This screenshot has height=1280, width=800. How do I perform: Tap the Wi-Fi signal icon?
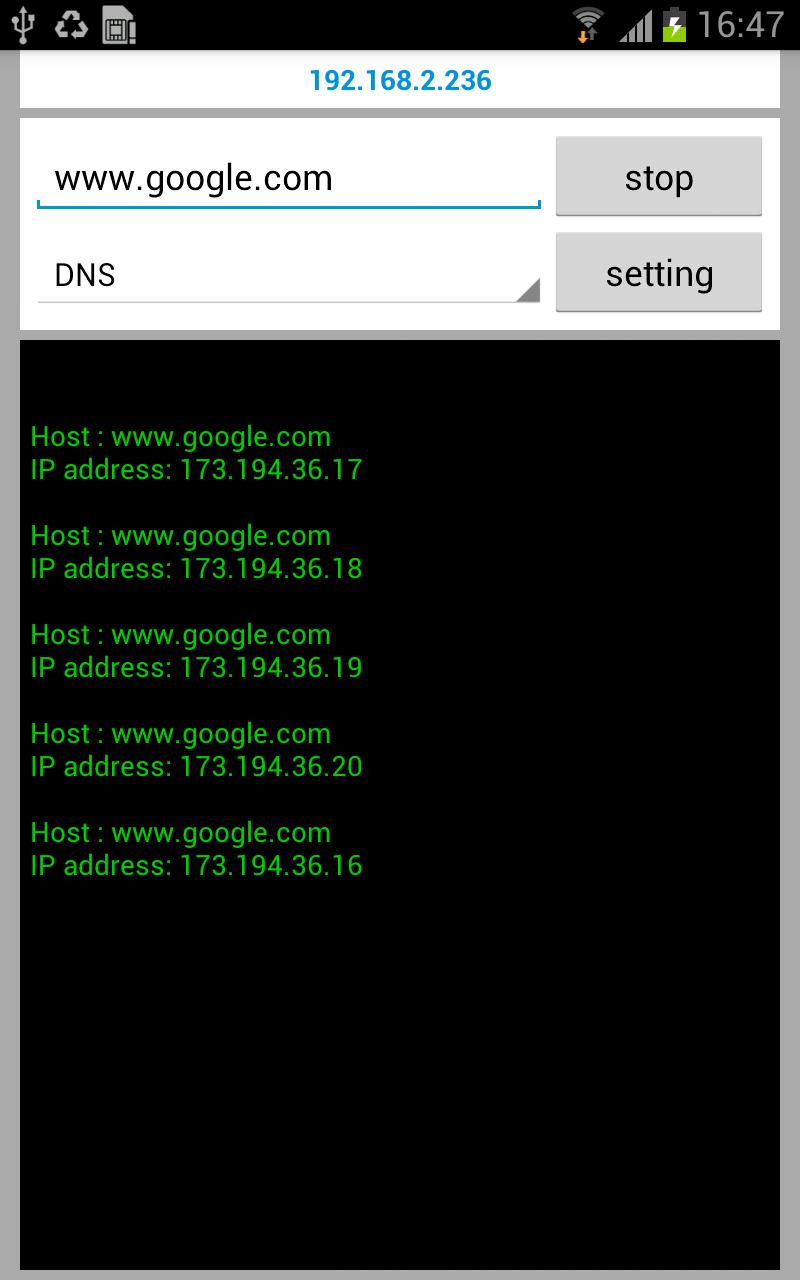[588, 25]
